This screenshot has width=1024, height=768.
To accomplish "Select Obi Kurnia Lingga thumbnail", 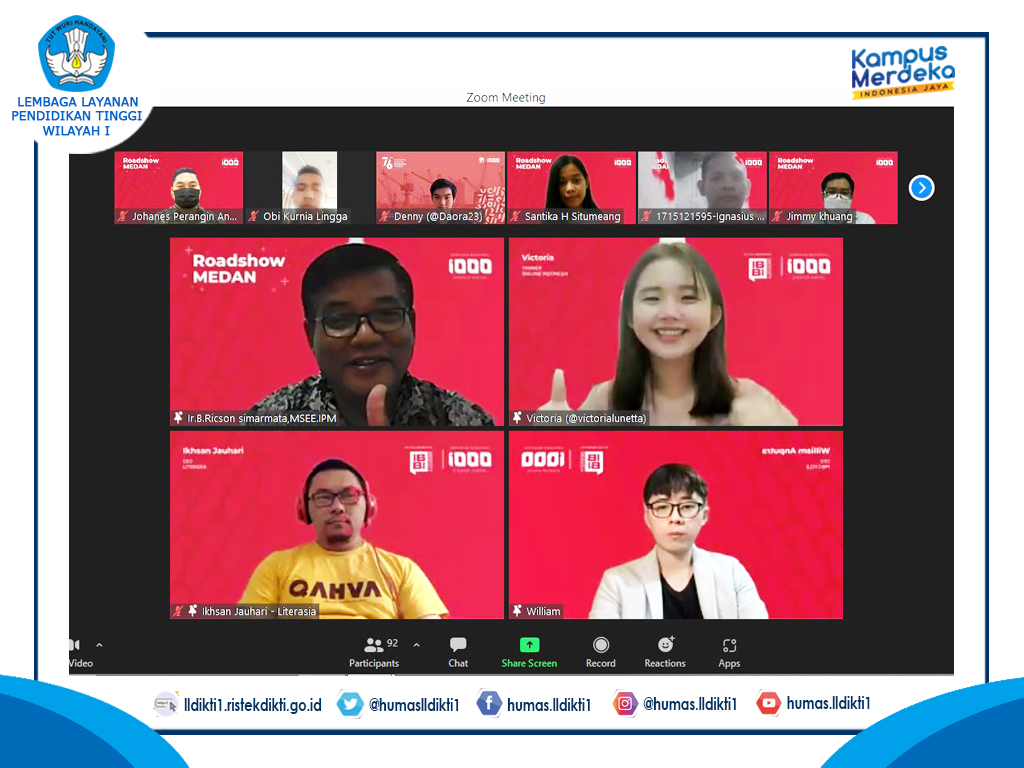I will [x=310, y=188].
